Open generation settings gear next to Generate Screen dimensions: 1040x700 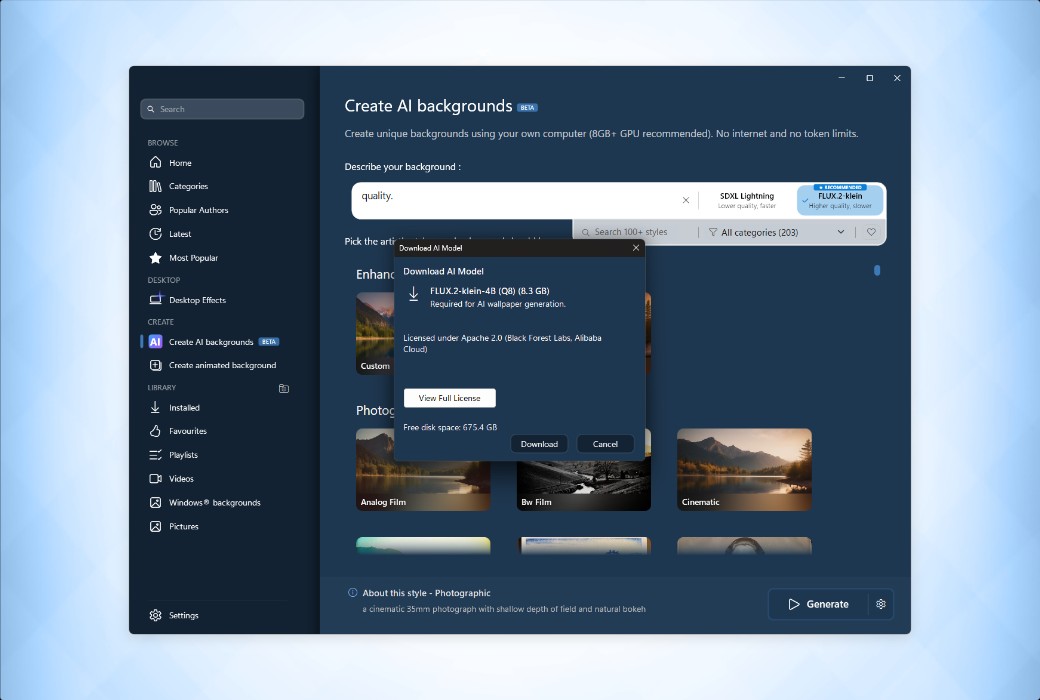click(881, 604)
